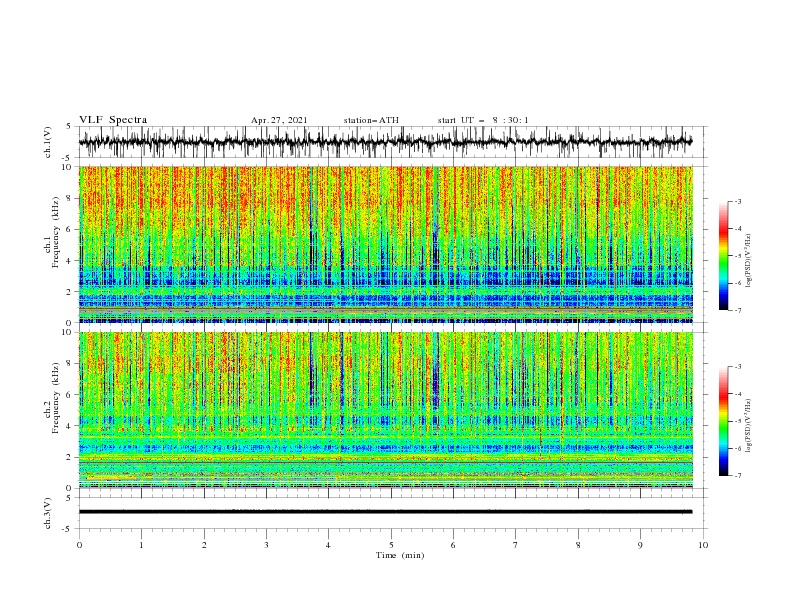Click time axis tick label '3'
This screenshot has width=792, height=612.
pos(266,545)
